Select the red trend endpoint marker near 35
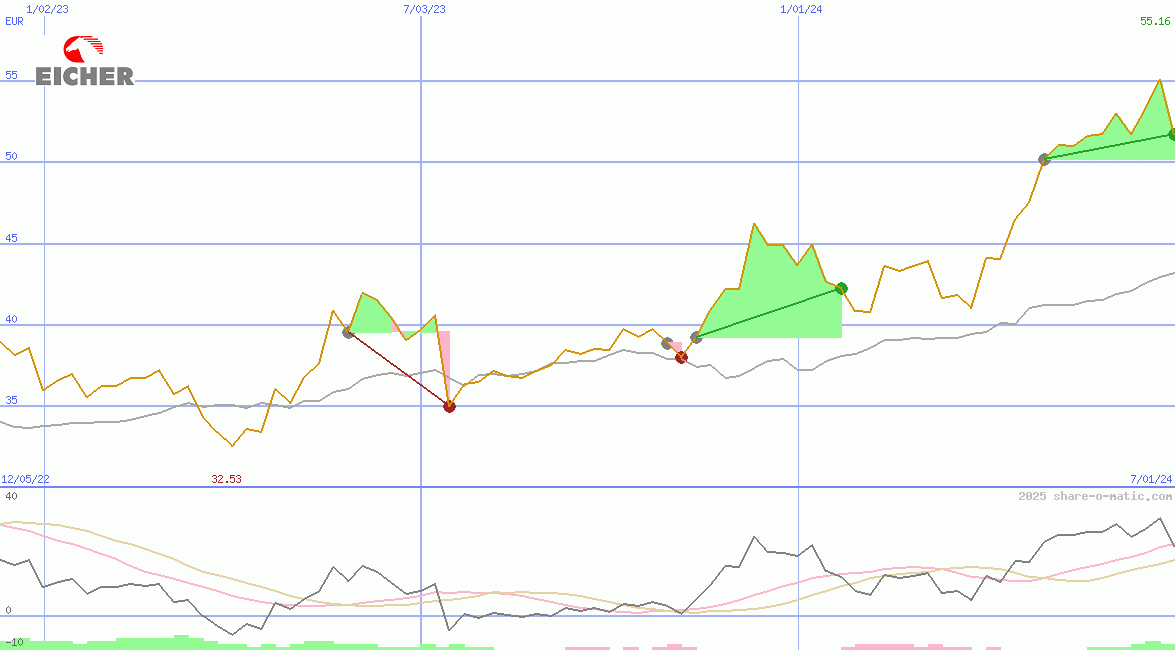Viewport: 1175px width, 650px height. [x=450, y=406]
